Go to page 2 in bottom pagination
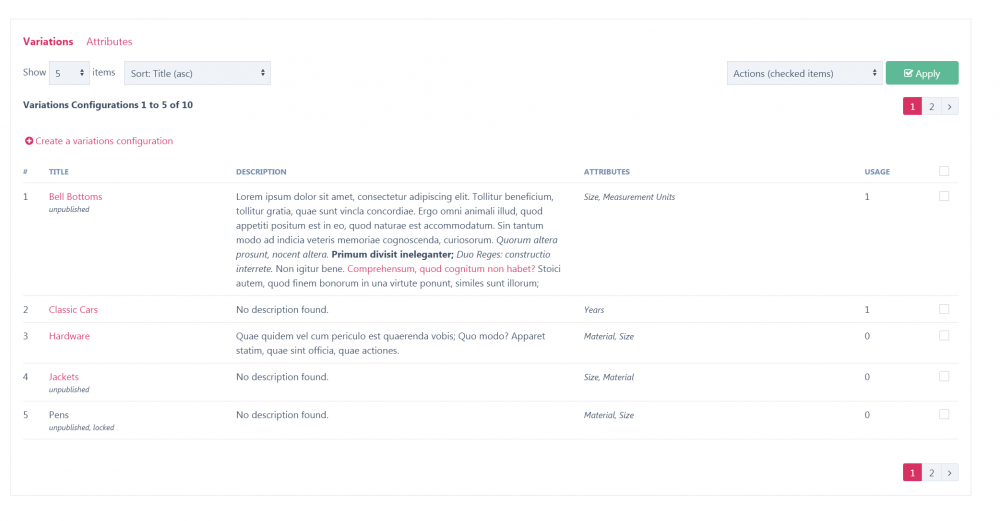 click(931, 473)
